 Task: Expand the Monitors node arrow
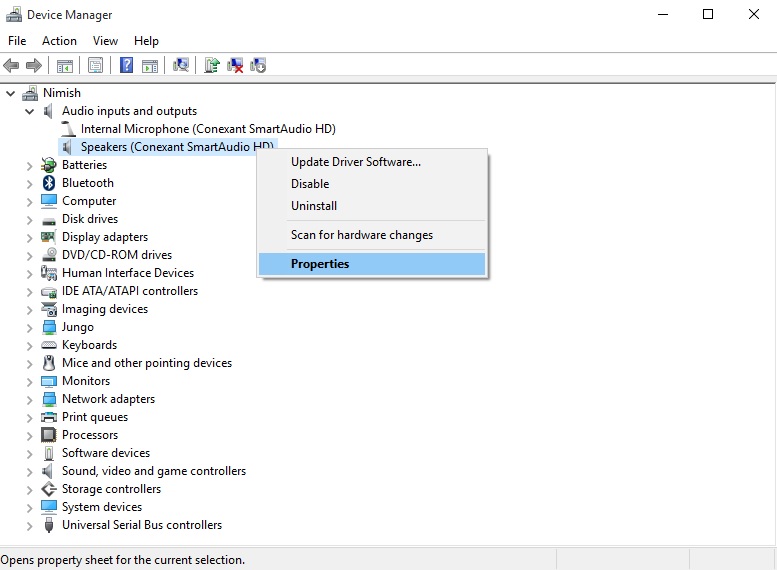(29, 382)
